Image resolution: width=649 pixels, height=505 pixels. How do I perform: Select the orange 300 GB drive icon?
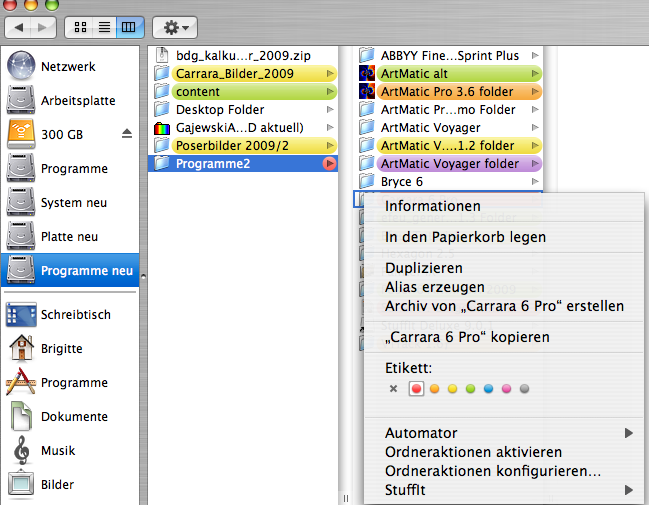(21, 134)
